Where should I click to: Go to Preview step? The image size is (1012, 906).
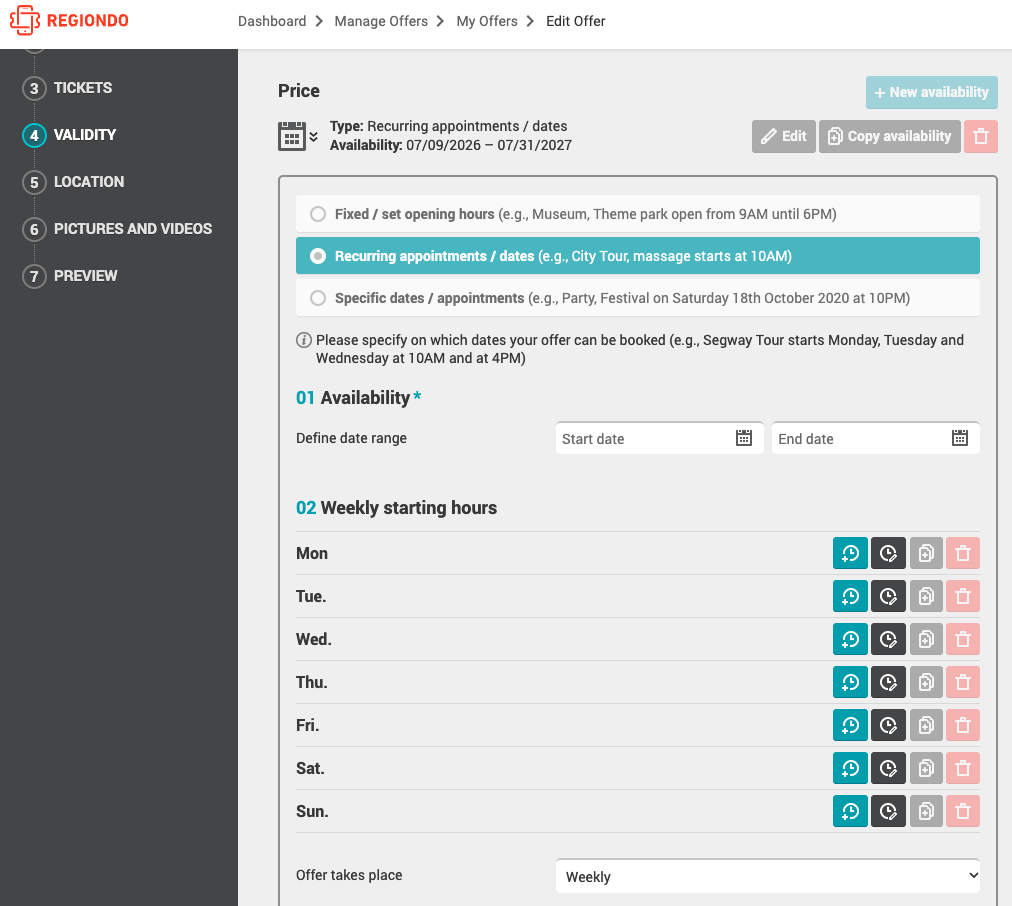pyautogui.click(x=70, y=276)
